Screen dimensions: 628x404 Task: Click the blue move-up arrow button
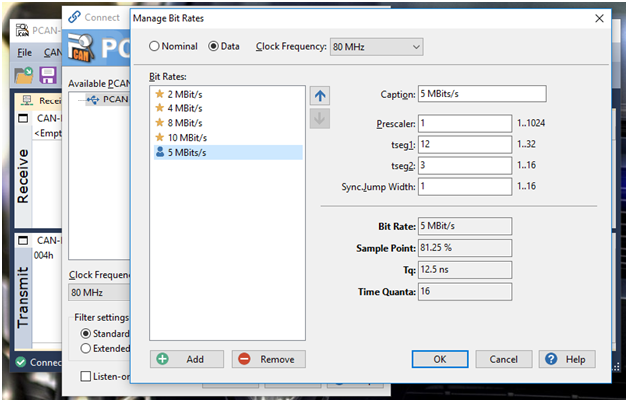coord(321,96)
